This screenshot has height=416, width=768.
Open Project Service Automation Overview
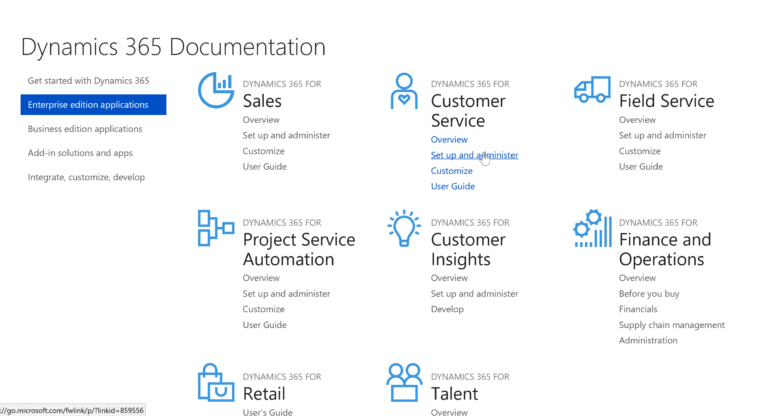(261, 278)
